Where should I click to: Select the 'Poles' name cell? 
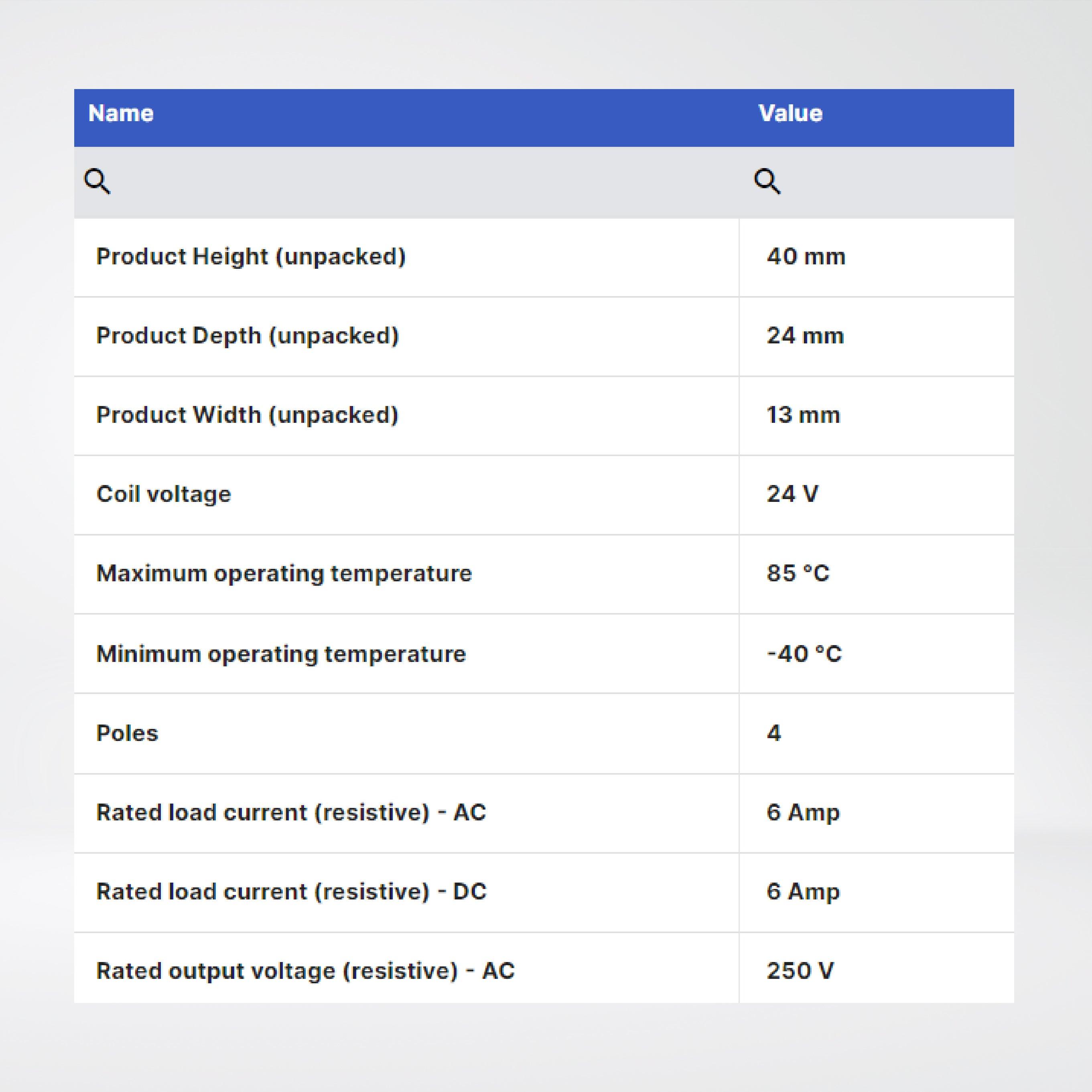[x=406, y=734]
